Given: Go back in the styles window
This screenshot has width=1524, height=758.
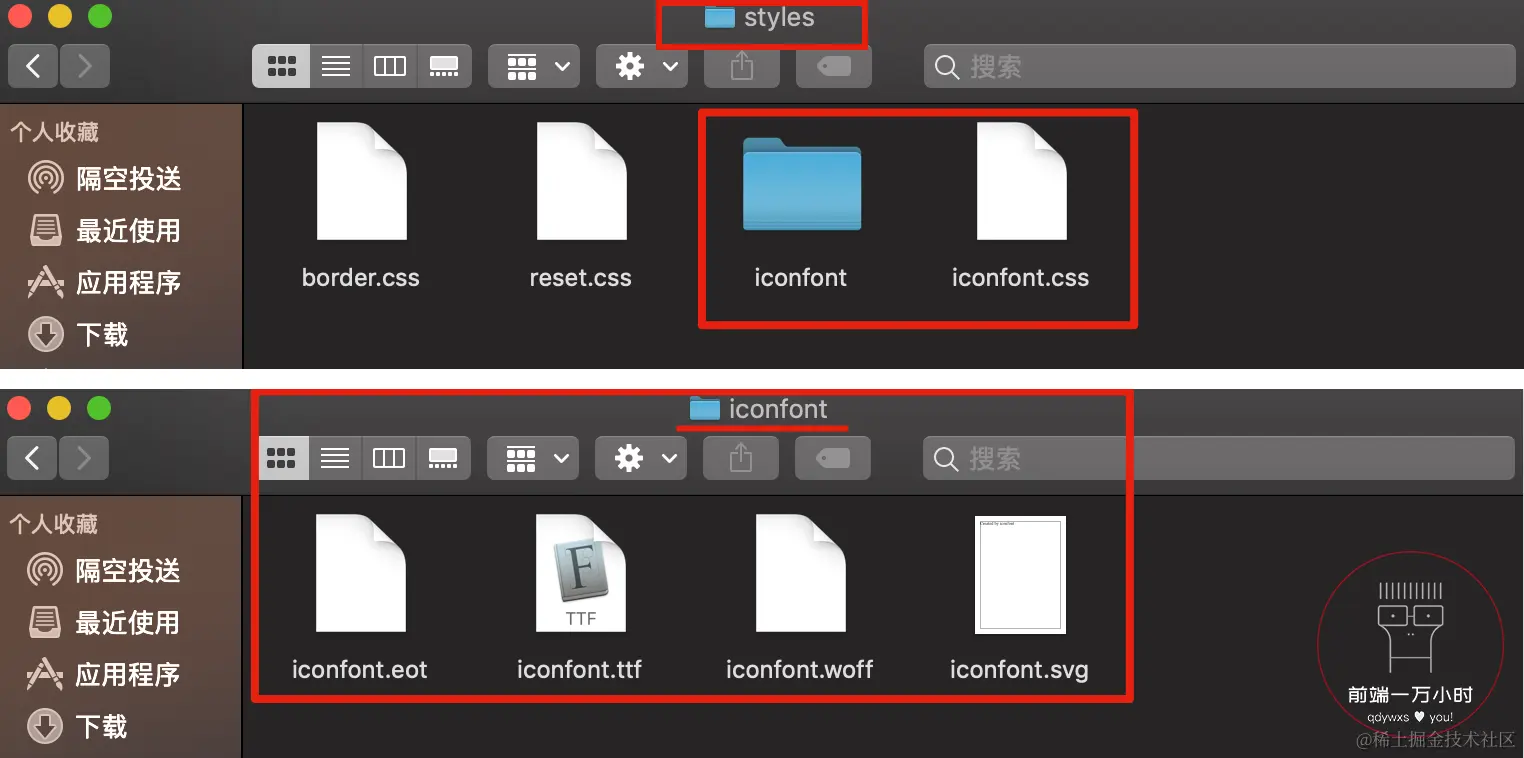Looking at the screenshot, I should (x=33, y=67).
